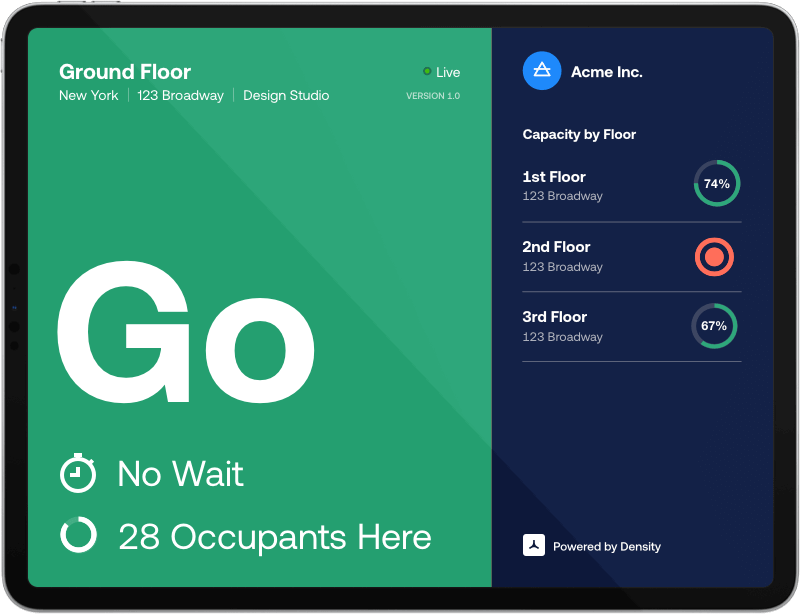Click the Acme Inc. company name
The height and width of the screenshot is (614, 800).
[x=607, y=72]
